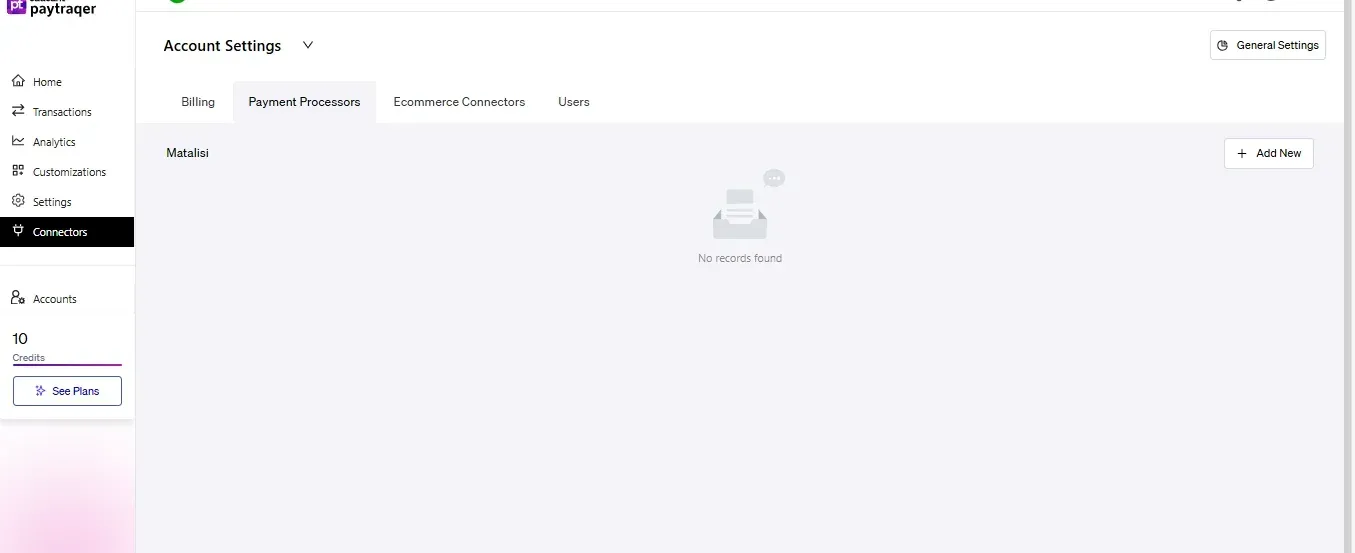Click the Analytics chart icon
The image size is (1355, 553).
click(x=18, y=141)
